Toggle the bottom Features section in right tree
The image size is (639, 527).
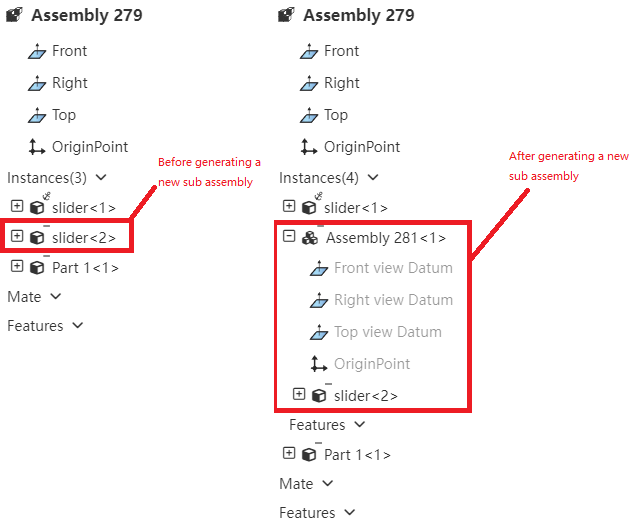(350, 512)
